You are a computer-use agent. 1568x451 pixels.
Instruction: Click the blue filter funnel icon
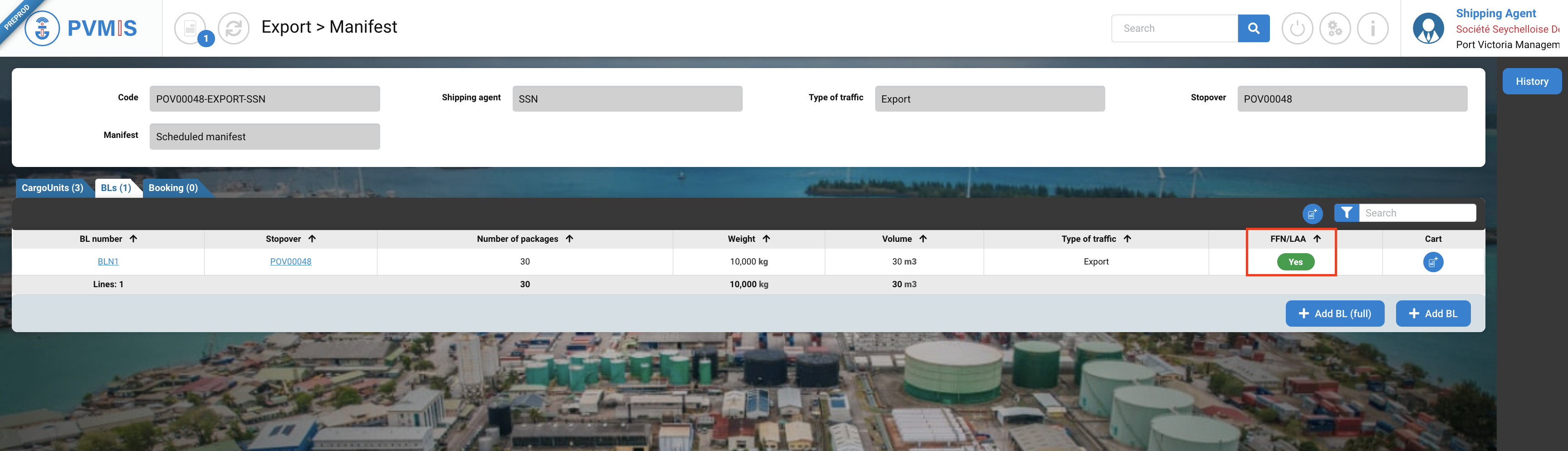[1347, 213]
